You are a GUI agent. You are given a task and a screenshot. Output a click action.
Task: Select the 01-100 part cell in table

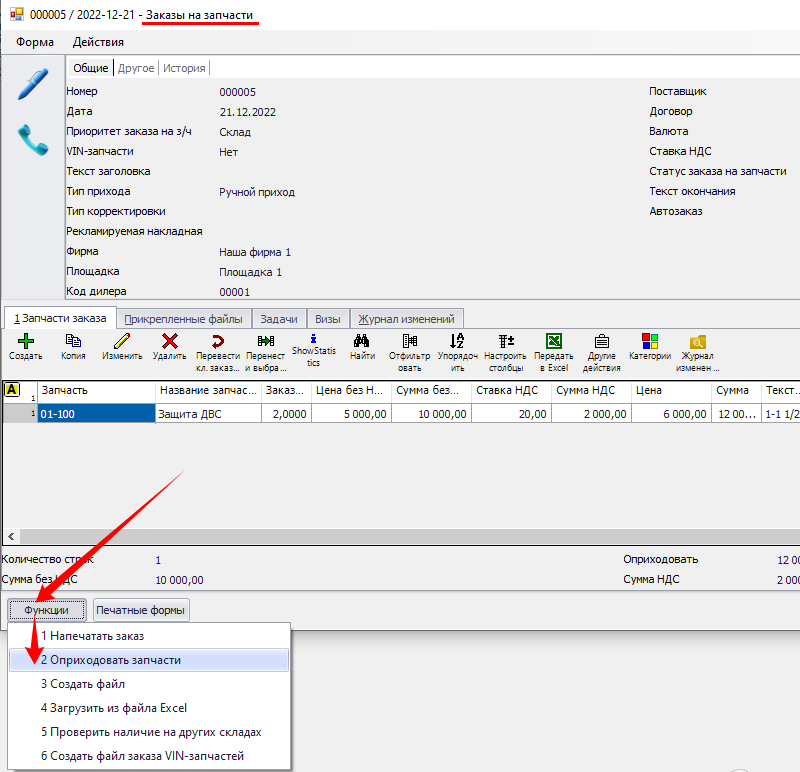tap(96, 413)
